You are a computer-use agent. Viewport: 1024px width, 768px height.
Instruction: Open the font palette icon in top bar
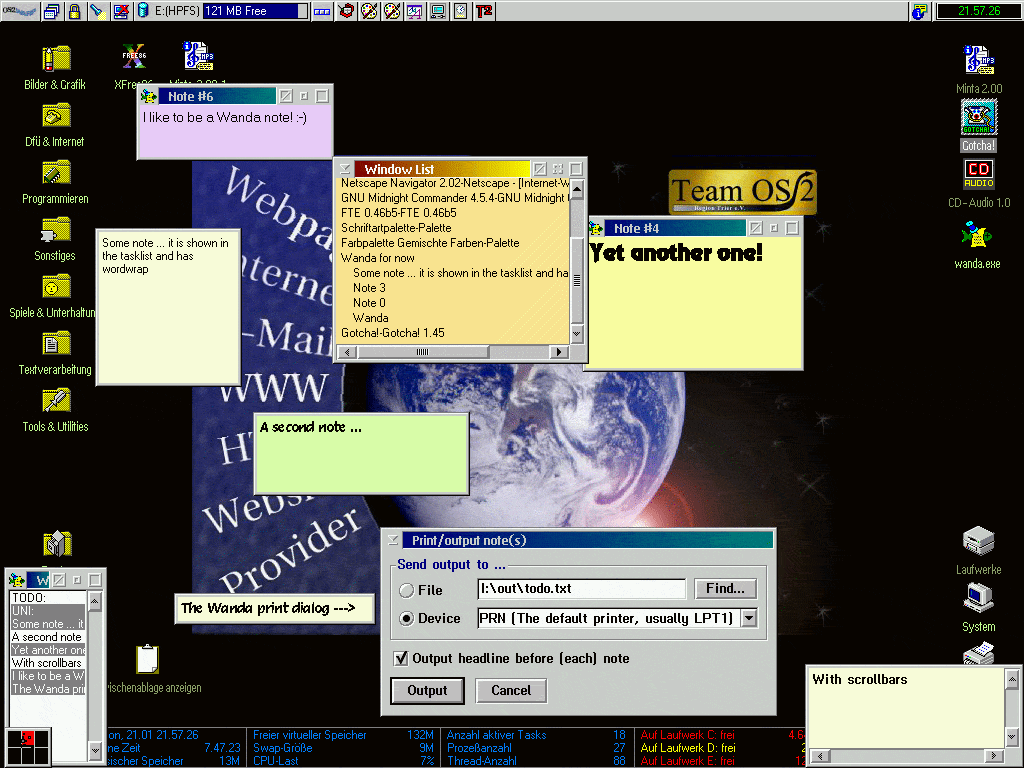[x=415, y=11]
